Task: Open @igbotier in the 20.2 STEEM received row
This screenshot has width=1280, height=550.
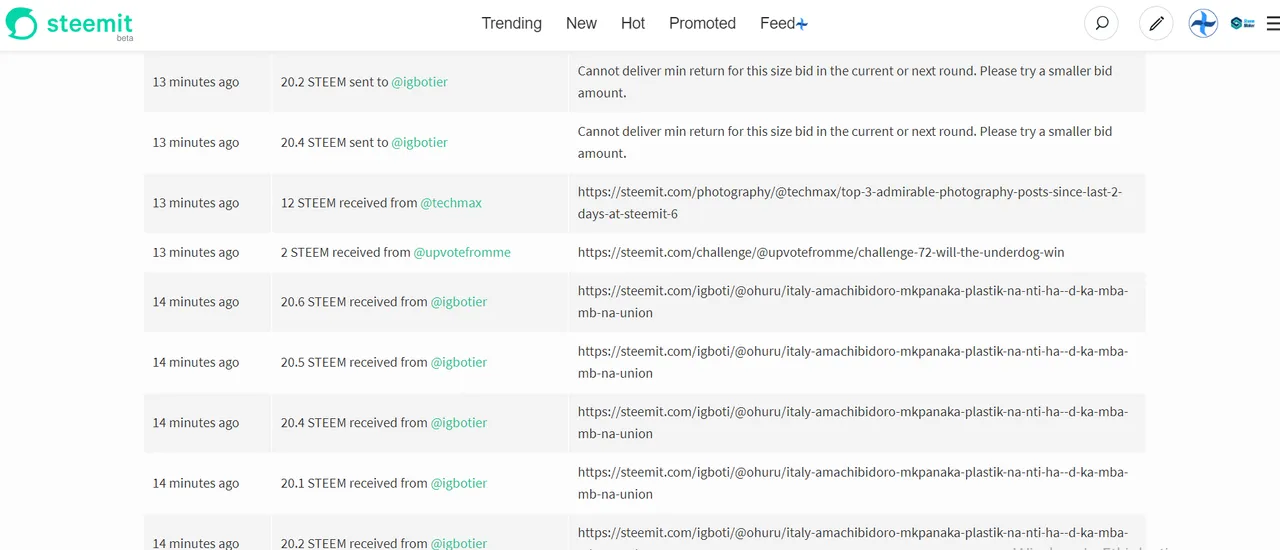Action: click(x=459, y=543)
